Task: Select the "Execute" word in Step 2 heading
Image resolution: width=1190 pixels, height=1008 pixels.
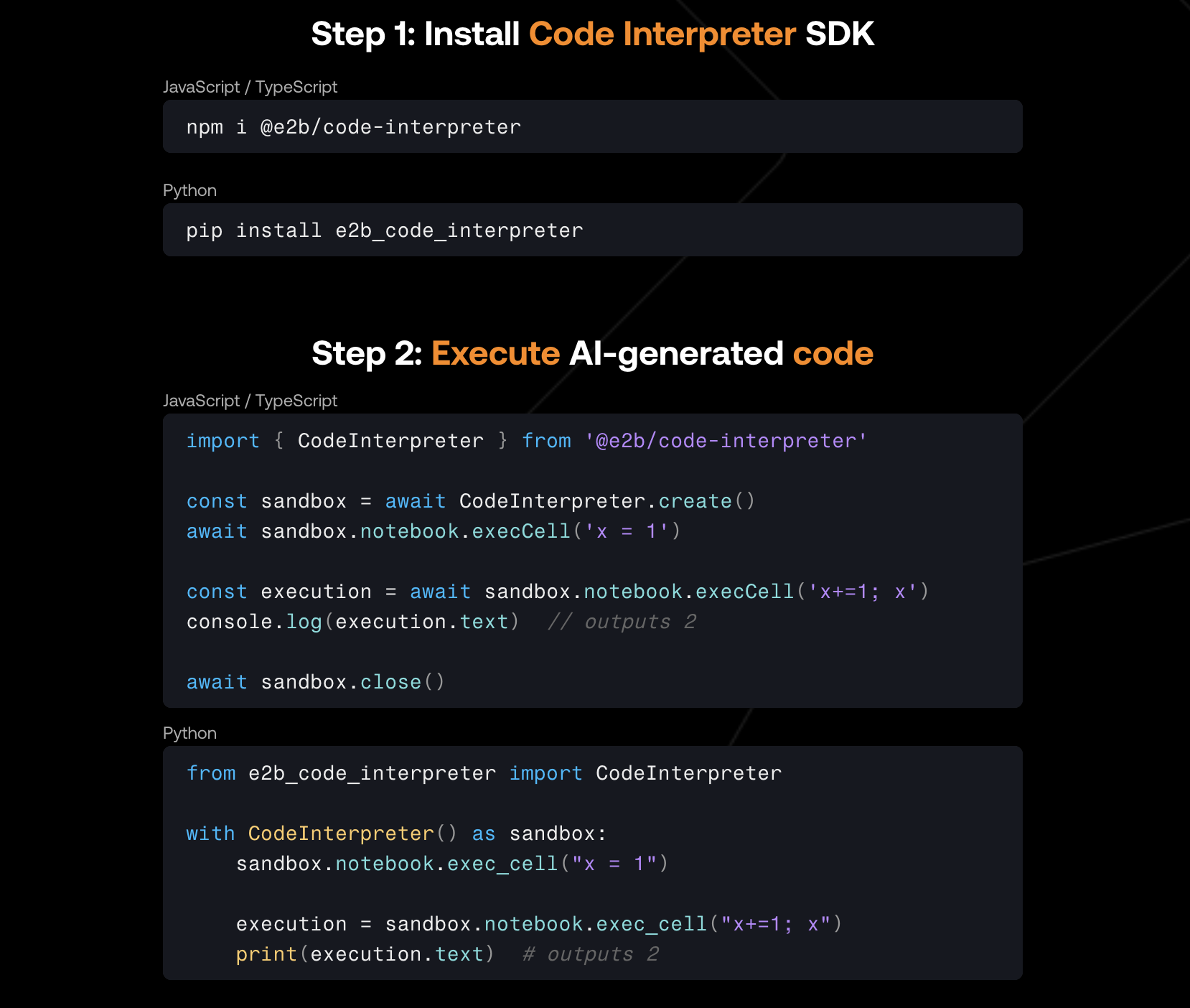Action: pyautogui.click(x=495, y=353)
